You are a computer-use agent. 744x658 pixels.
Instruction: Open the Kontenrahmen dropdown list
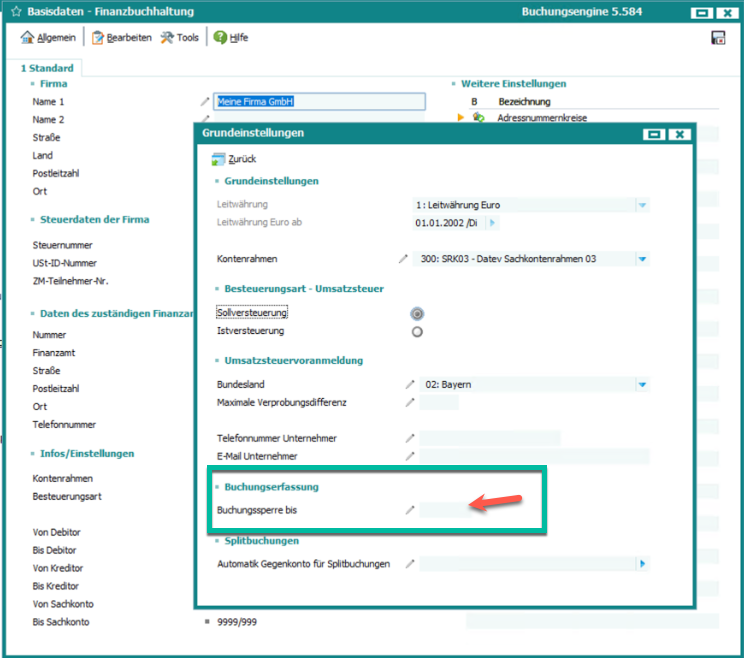pos(642,259)
